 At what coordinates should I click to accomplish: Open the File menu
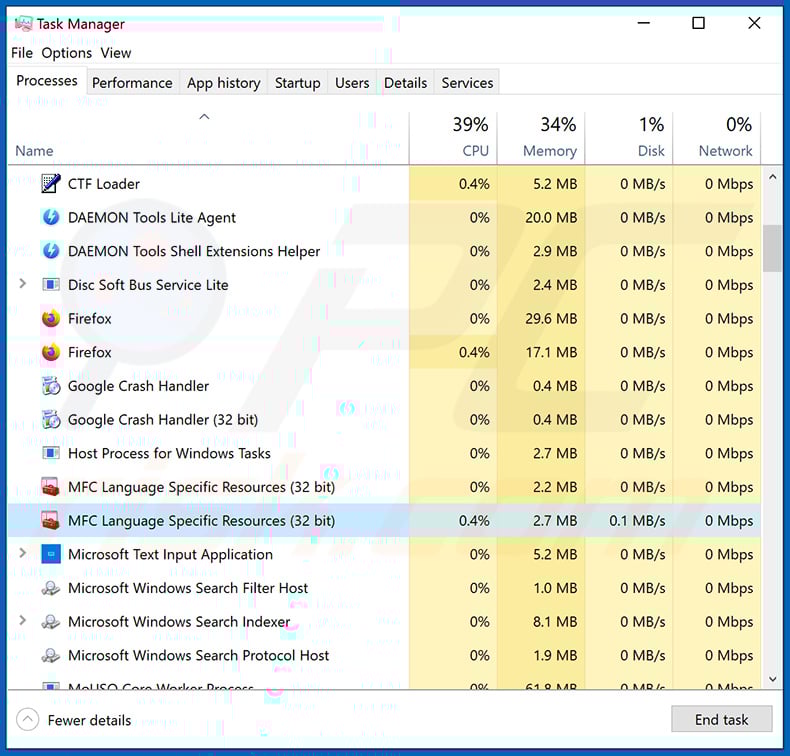click(x=22, y=53)
